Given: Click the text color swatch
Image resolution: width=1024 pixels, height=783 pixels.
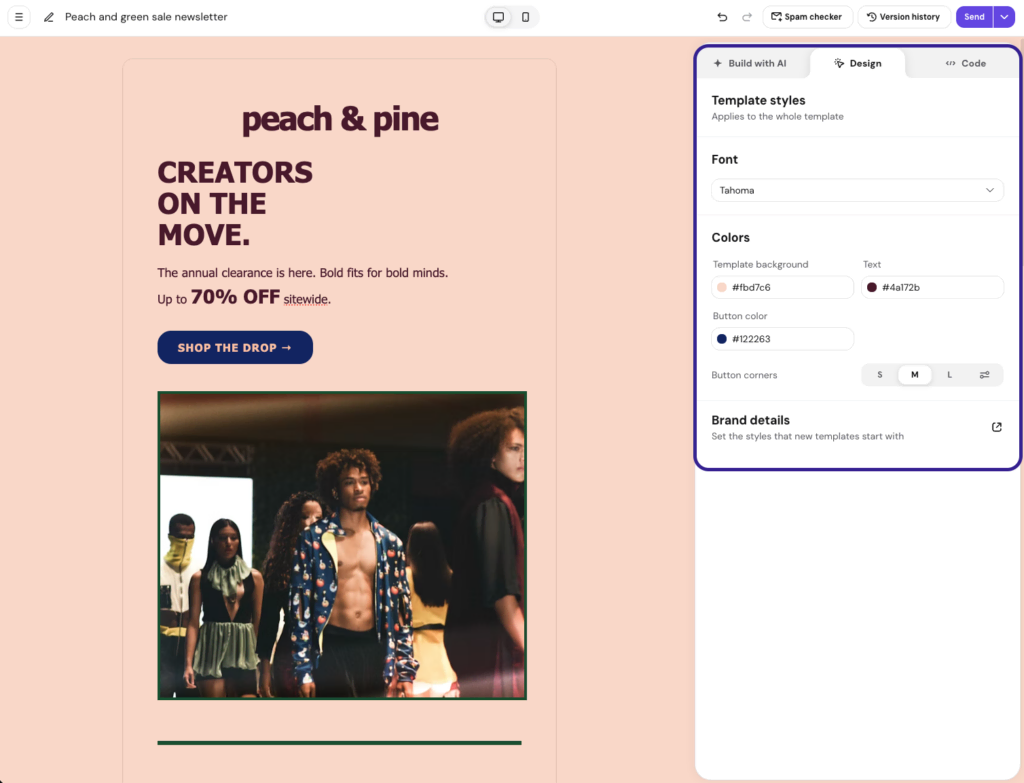Looking at the screenshot, I should click(872, 287).
